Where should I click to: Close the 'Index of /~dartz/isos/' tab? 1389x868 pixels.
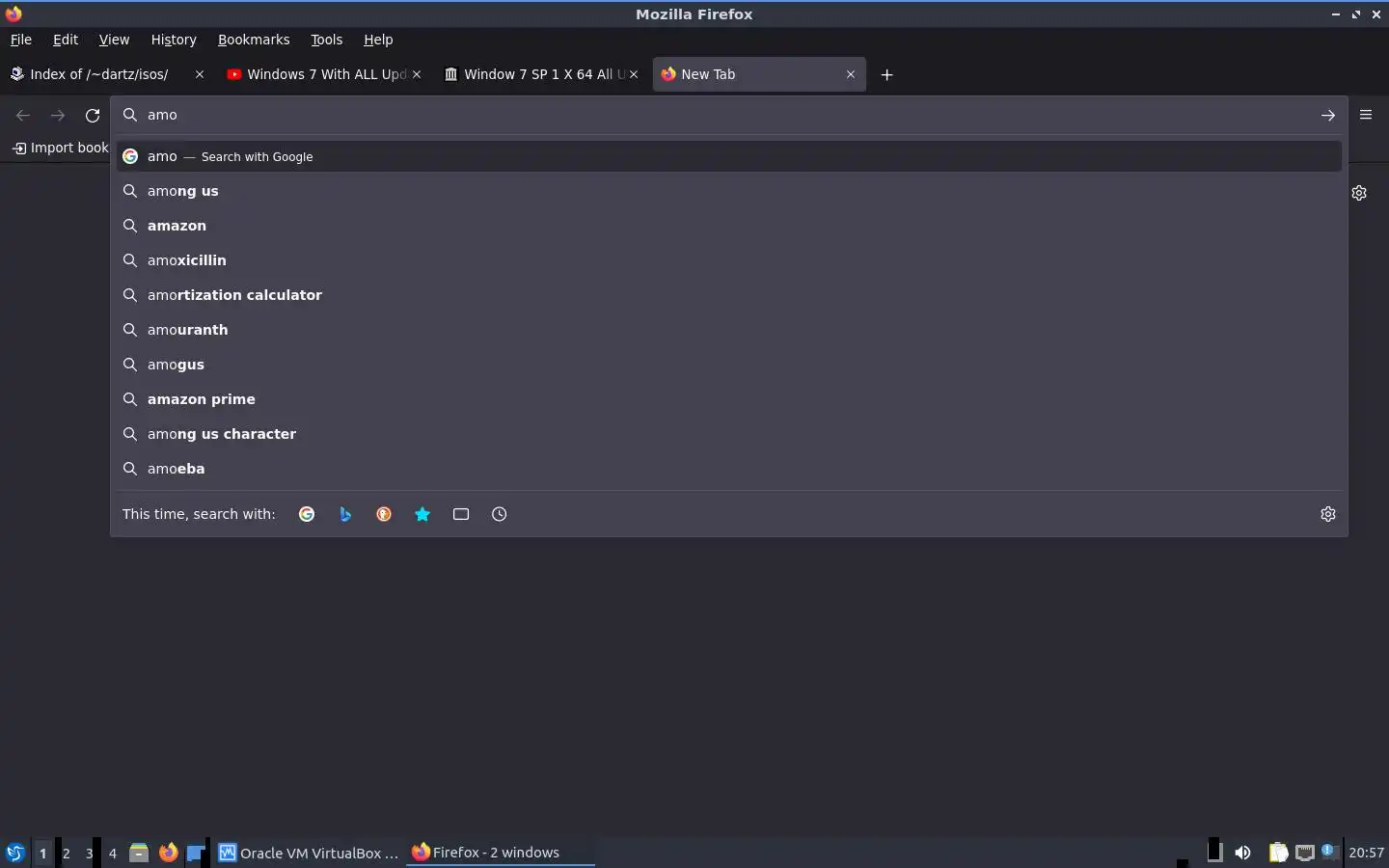point(200,74)
